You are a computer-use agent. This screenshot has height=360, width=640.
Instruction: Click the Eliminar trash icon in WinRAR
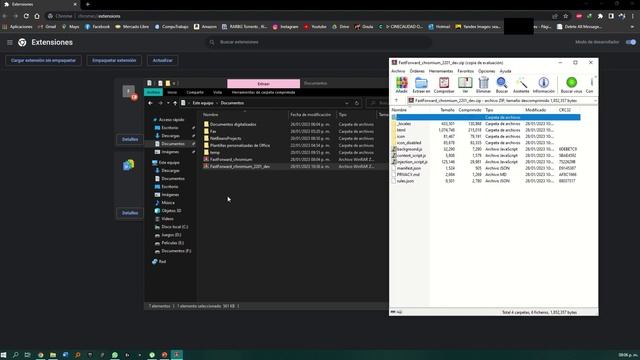click(x=483, y=85)
